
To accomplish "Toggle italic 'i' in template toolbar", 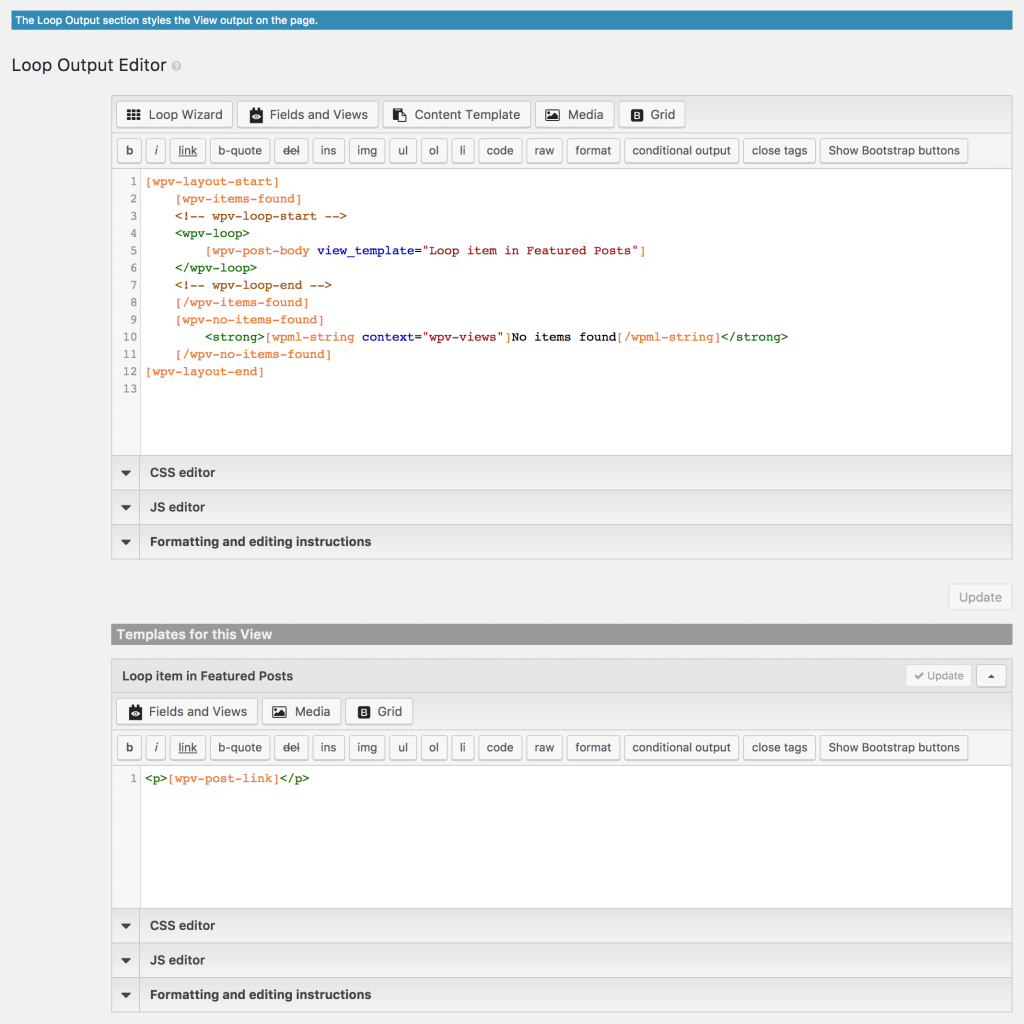I will [156, 748].
